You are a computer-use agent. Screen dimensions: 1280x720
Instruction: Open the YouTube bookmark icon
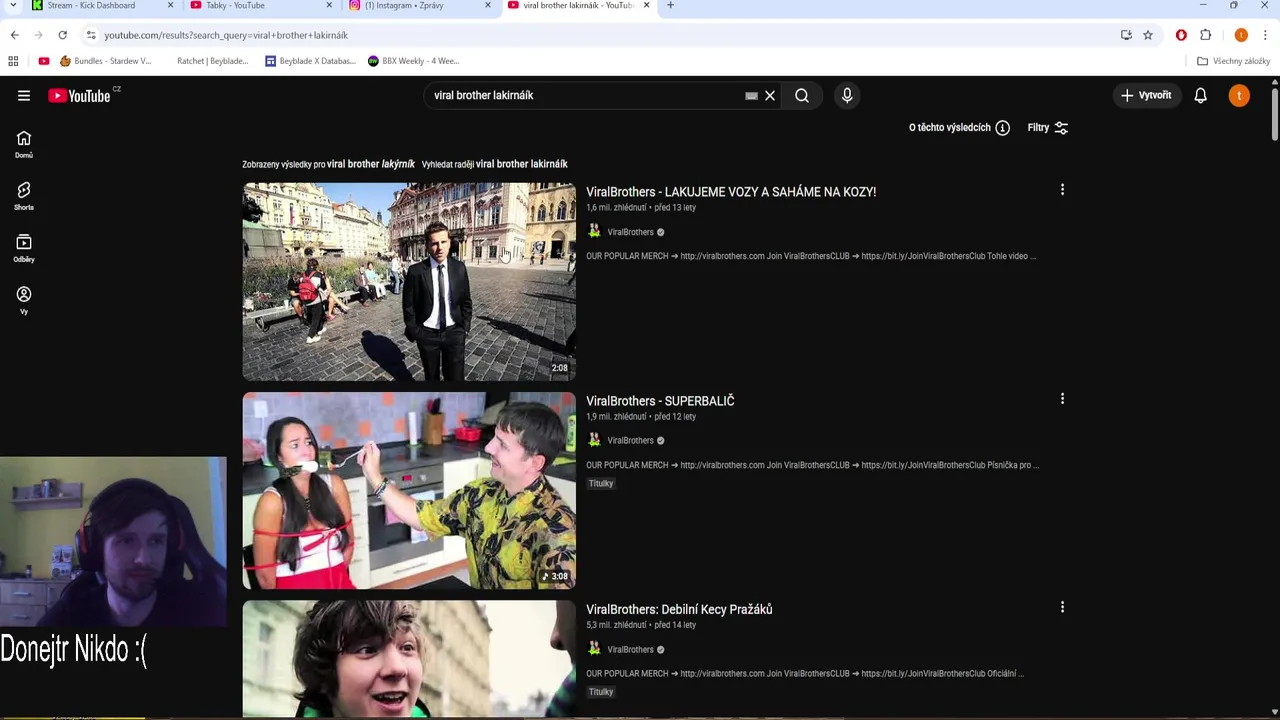point(44,61)
